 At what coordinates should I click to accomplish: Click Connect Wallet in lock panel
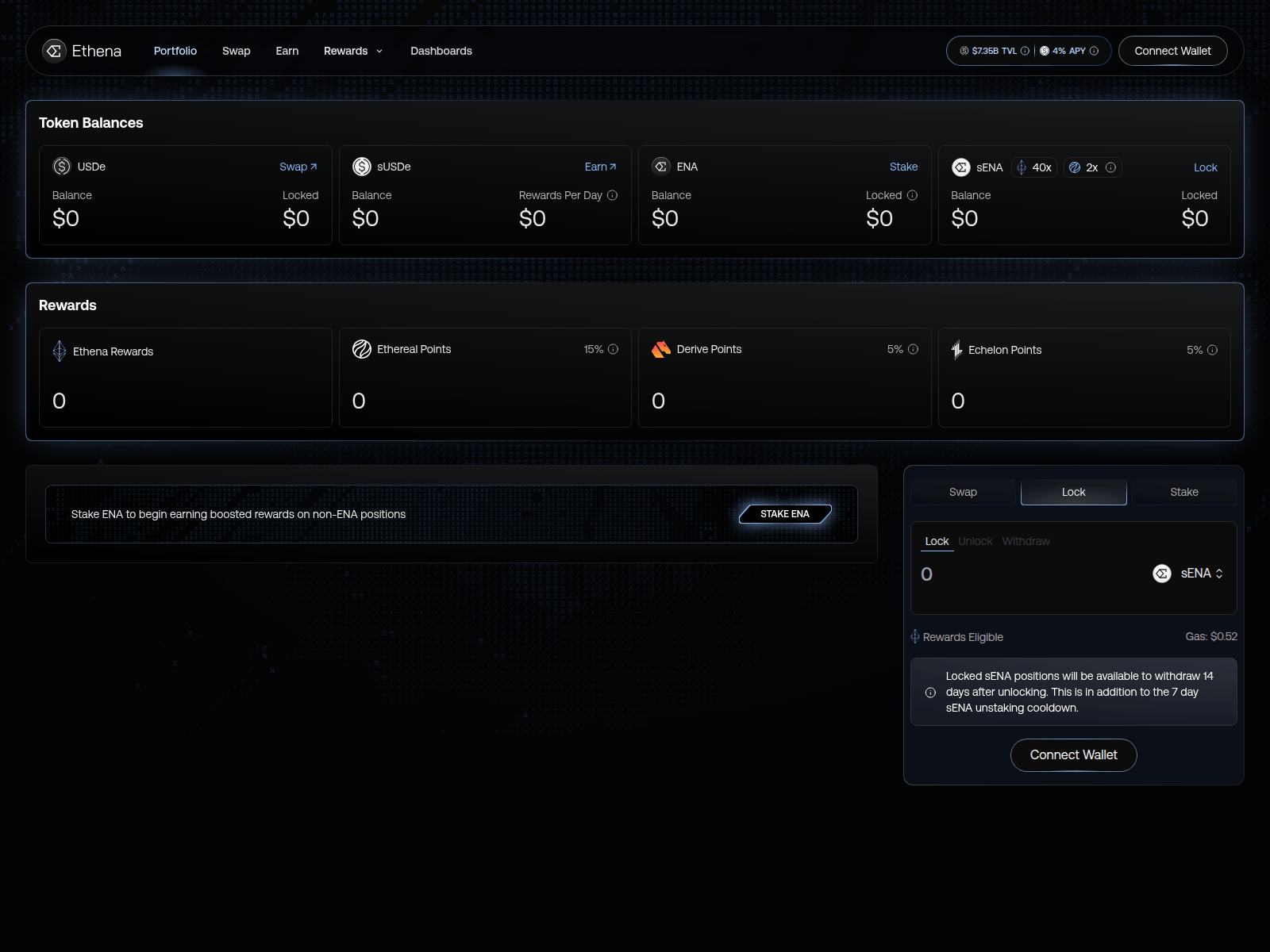(x=1073, y=754)
